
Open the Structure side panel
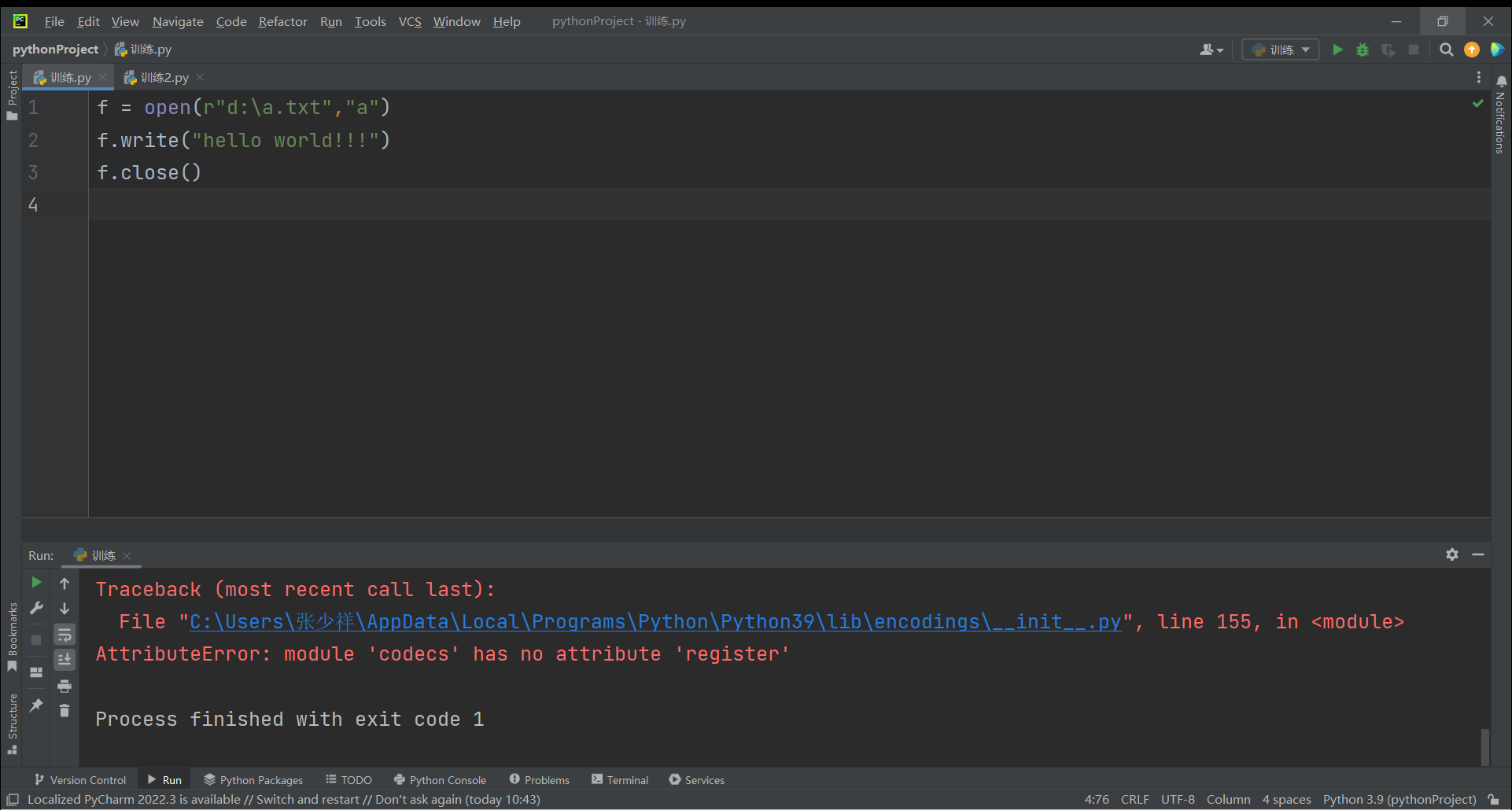coord(12,723)
